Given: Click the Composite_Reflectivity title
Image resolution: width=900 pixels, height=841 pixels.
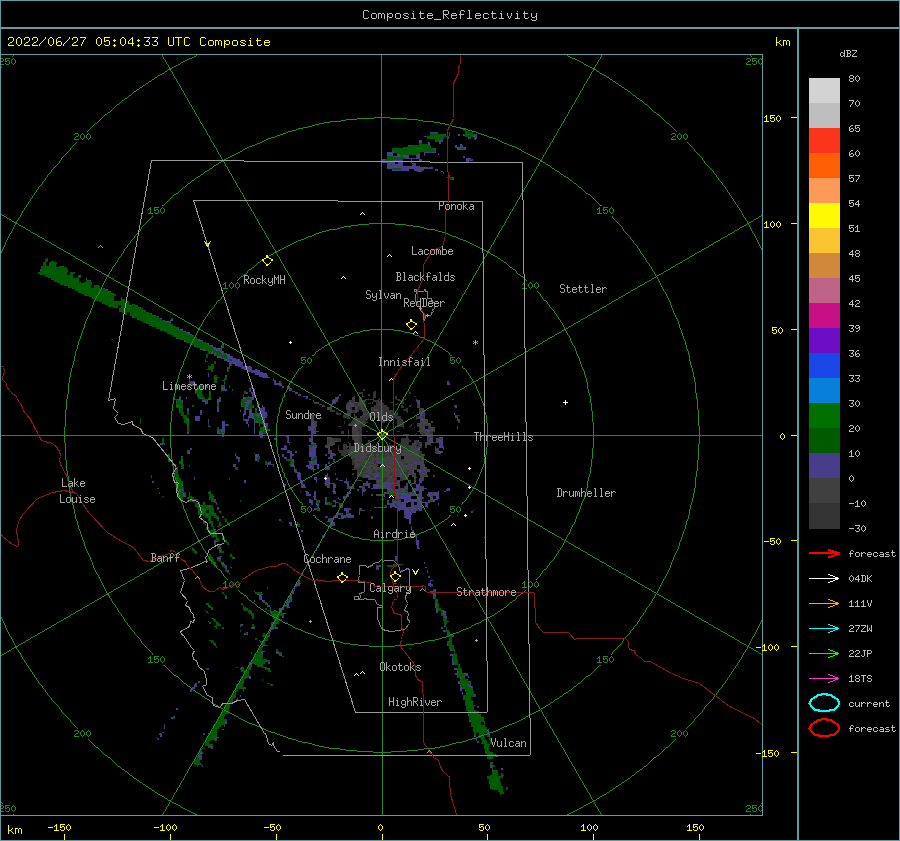Looking at the screenshot, I should pyautogui.click(x=450, y=15).
